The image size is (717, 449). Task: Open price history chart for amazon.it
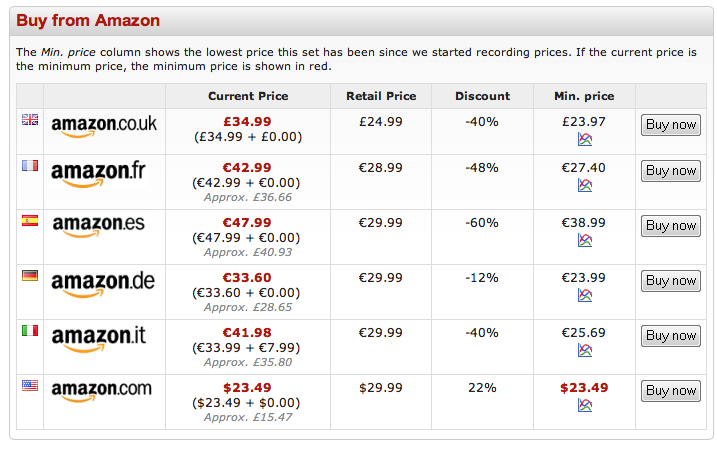585,350
